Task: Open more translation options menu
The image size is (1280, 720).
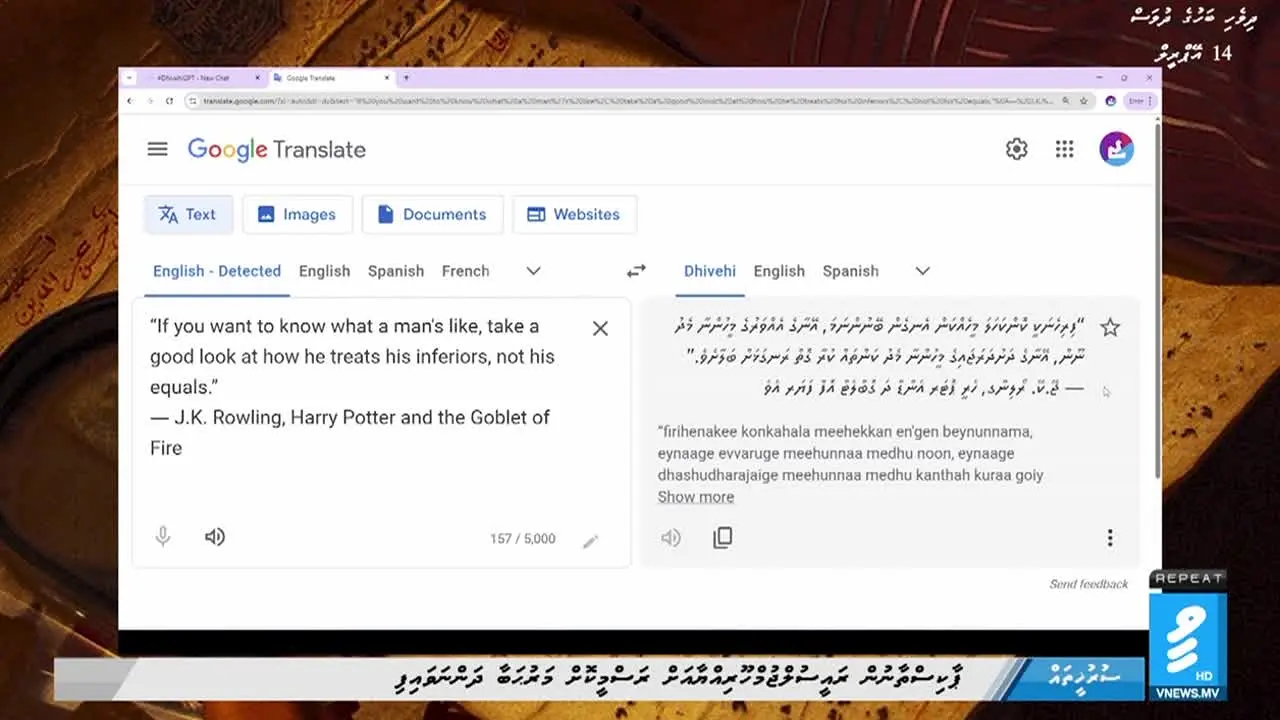Action: [1109, 538]
